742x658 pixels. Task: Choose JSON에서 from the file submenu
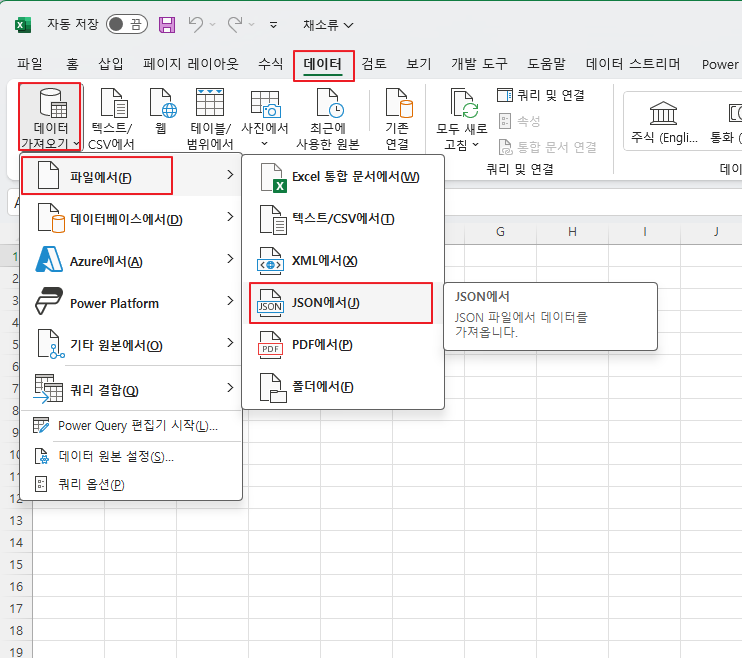tap(341, 303)
